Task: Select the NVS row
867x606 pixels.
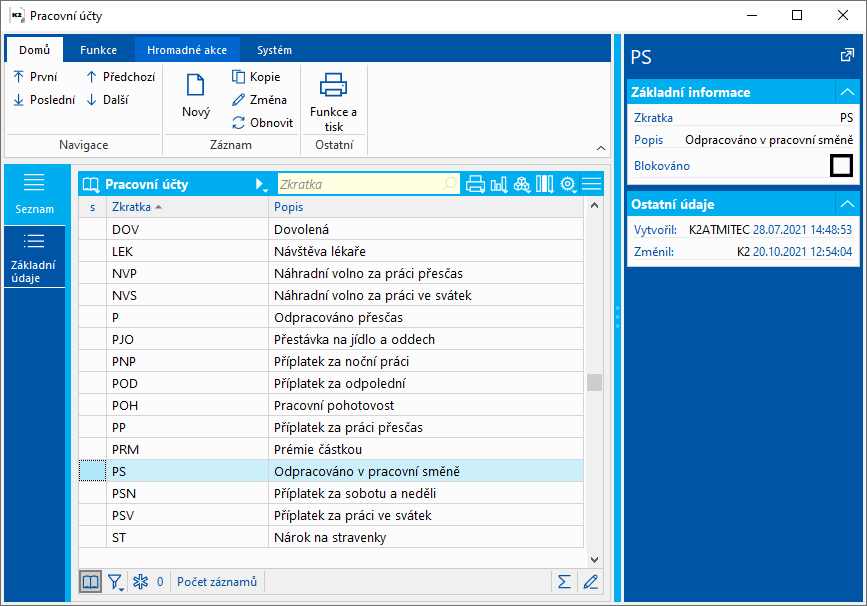Action: [x=331, y=295]
